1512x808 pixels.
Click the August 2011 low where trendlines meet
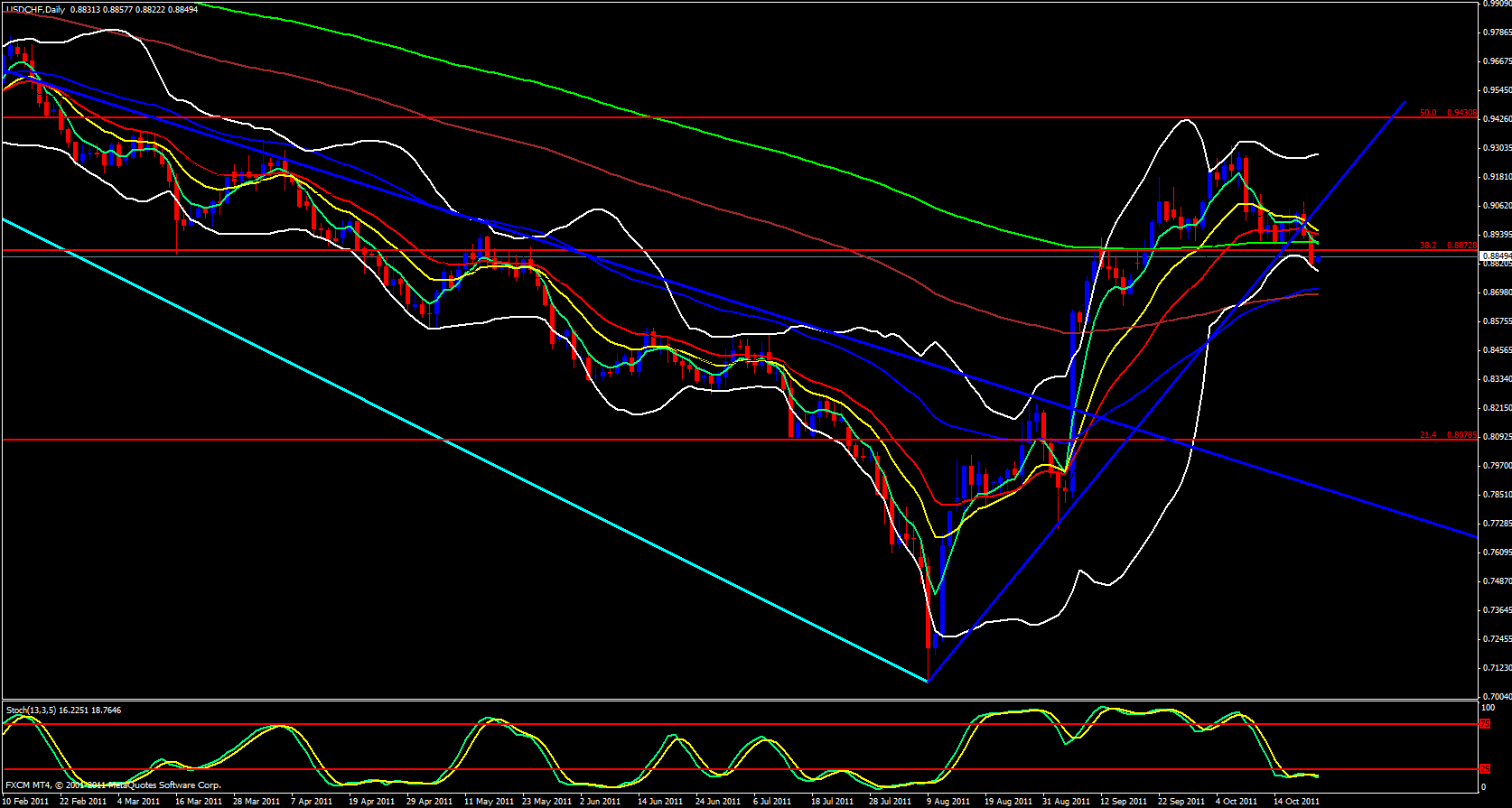pyautogui.click(x=928, y=681)
